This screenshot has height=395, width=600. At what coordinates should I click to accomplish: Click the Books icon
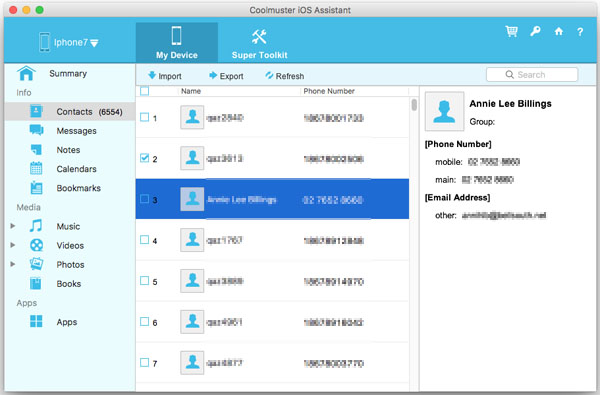(36, 283)
